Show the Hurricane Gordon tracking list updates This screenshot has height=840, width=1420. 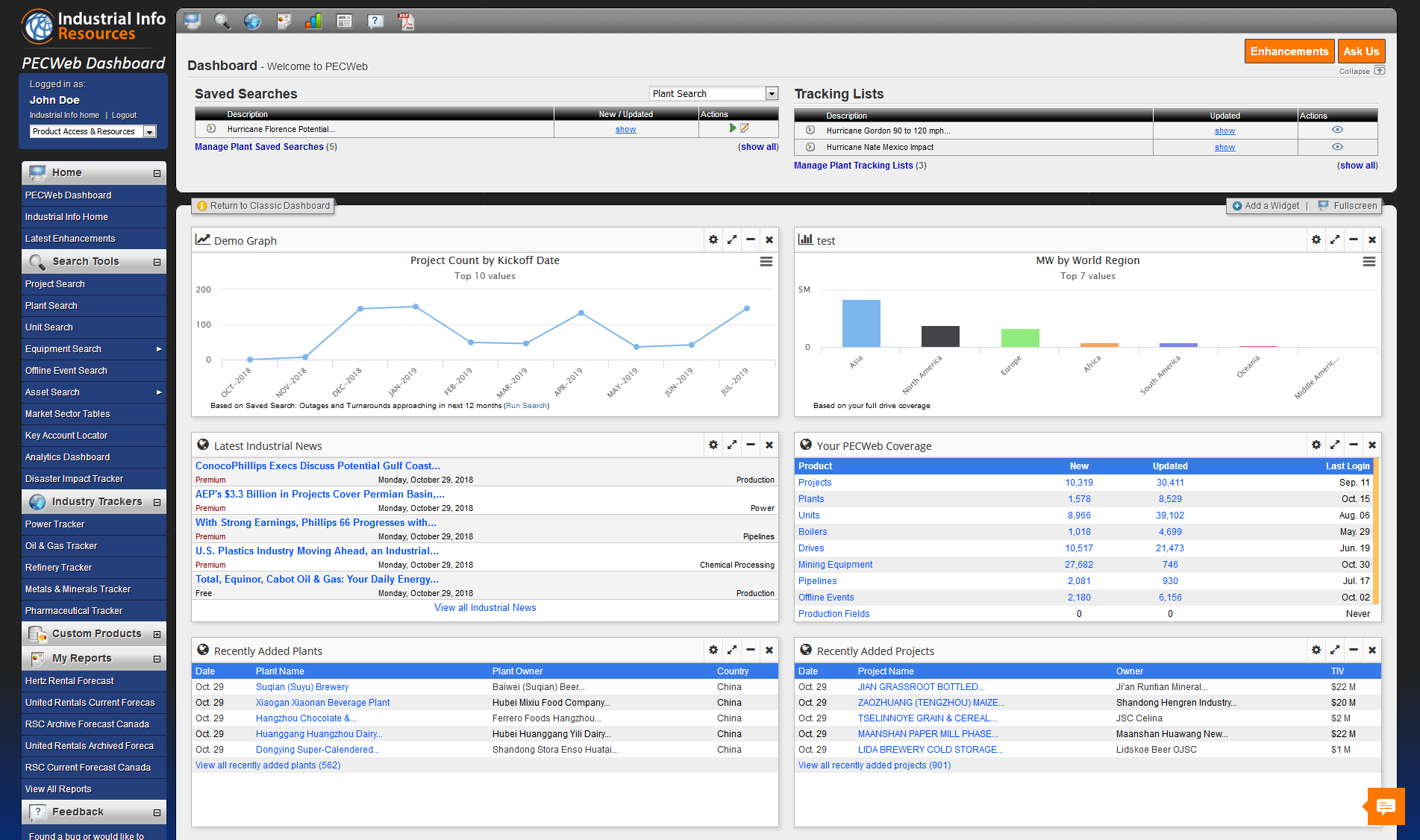(1224, 130)
